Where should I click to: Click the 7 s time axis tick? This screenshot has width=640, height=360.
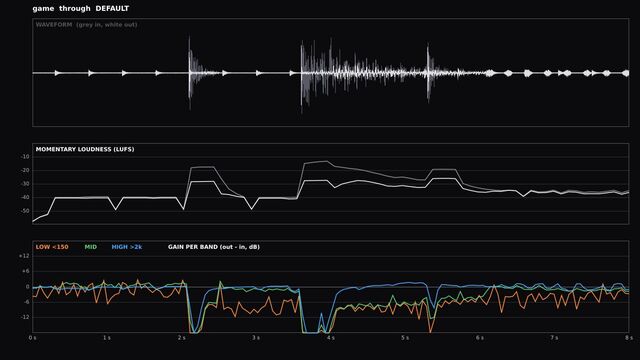click(x=554, y=338)
